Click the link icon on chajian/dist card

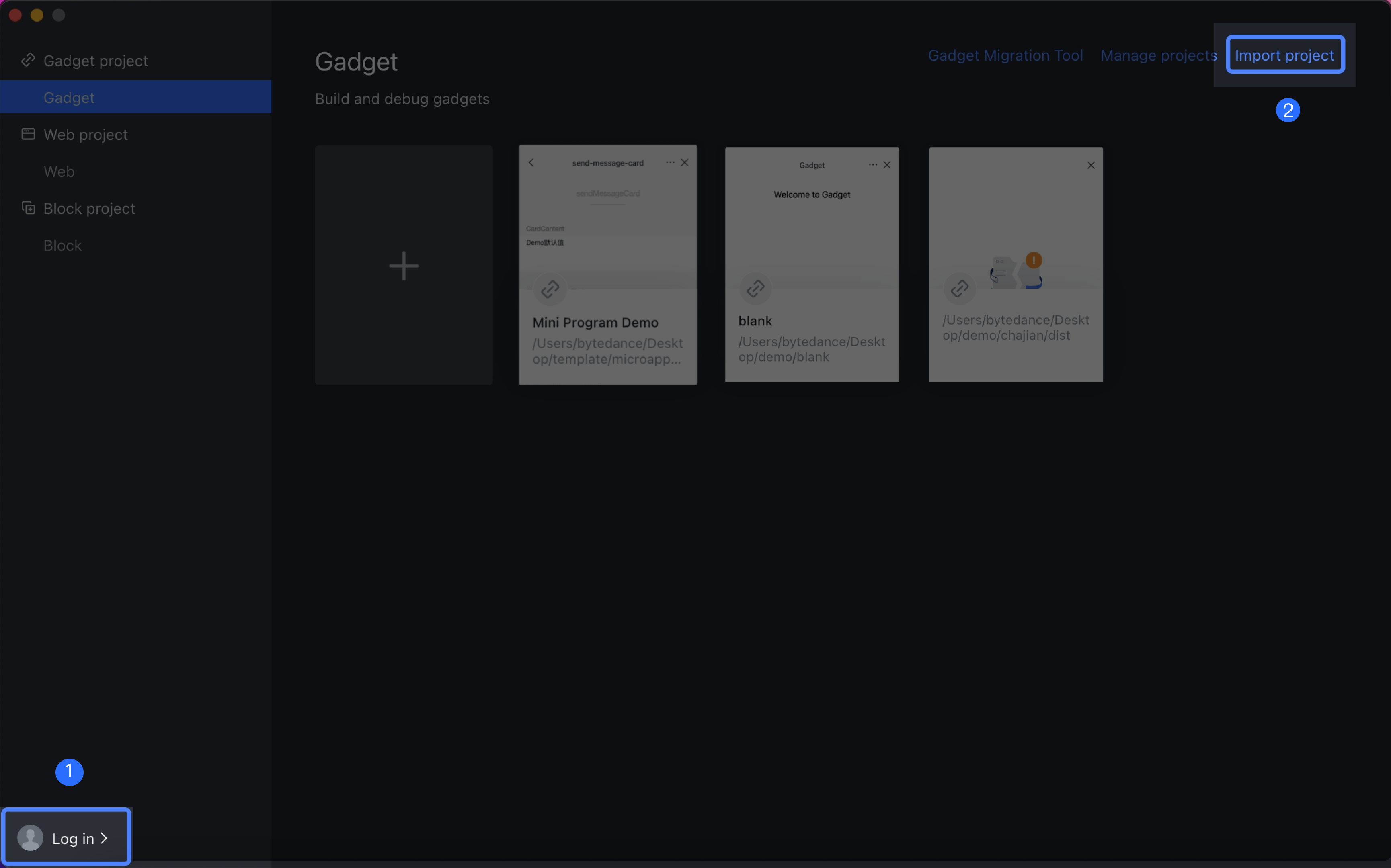tap(960, 288)
